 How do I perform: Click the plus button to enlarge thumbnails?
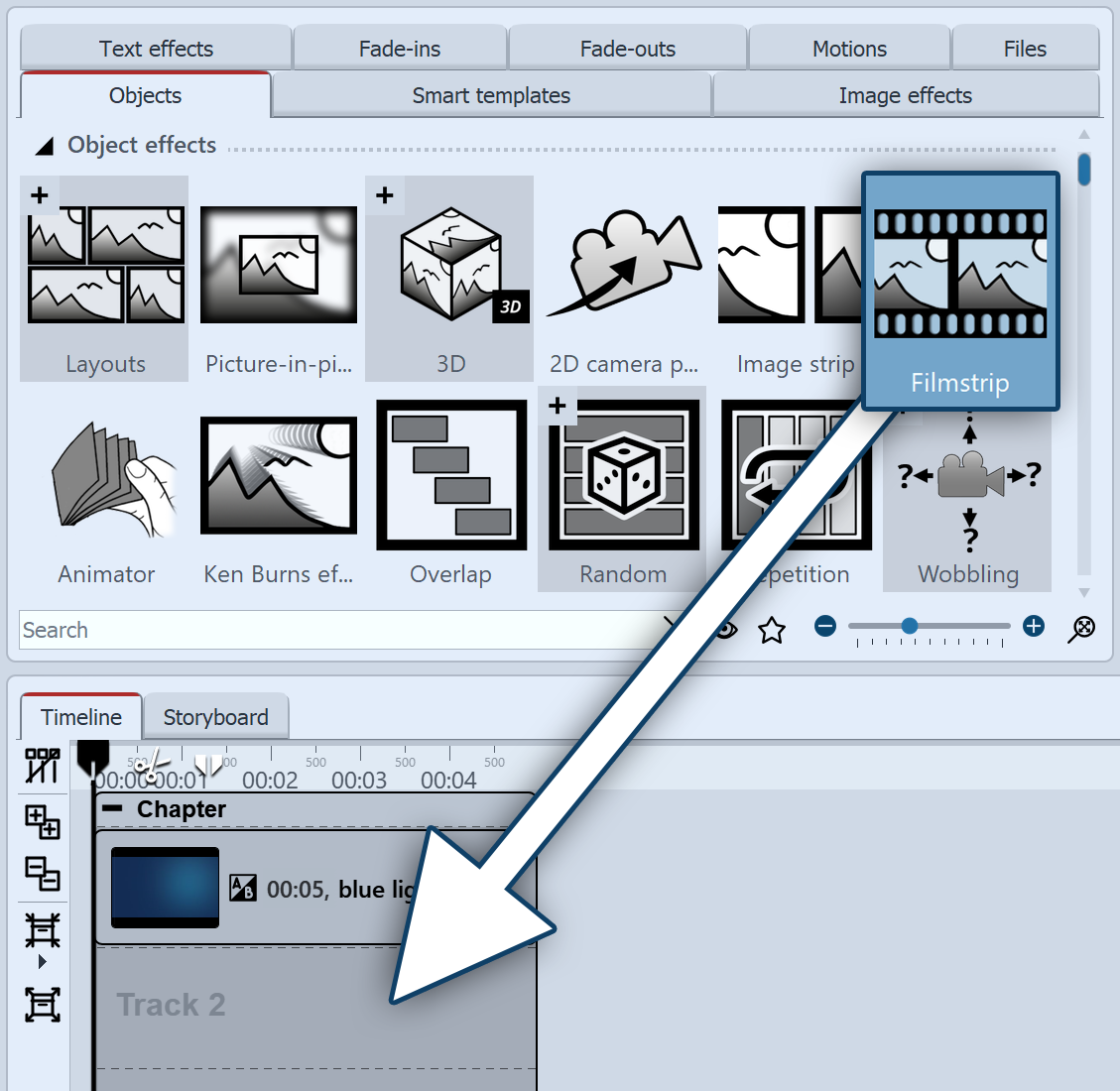click(x=1033, y=627)
